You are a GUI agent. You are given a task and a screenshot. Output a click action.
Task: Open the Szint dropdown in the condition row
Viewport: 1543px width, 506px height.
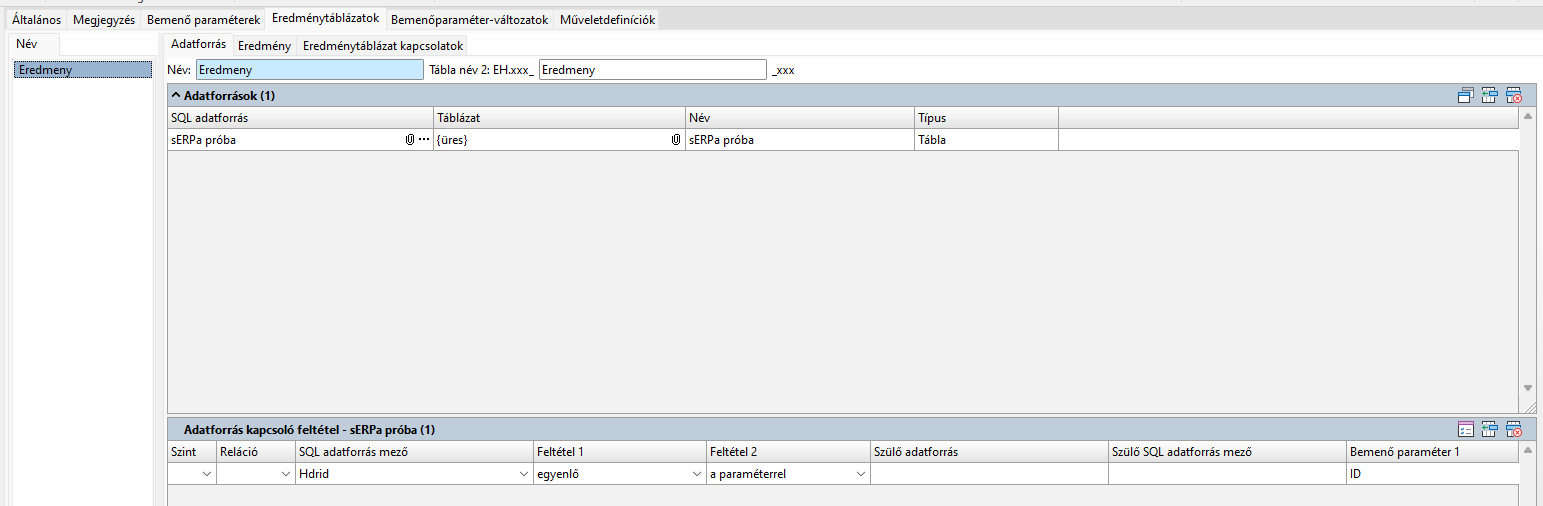pyautogui.click(x=207, y=475)
